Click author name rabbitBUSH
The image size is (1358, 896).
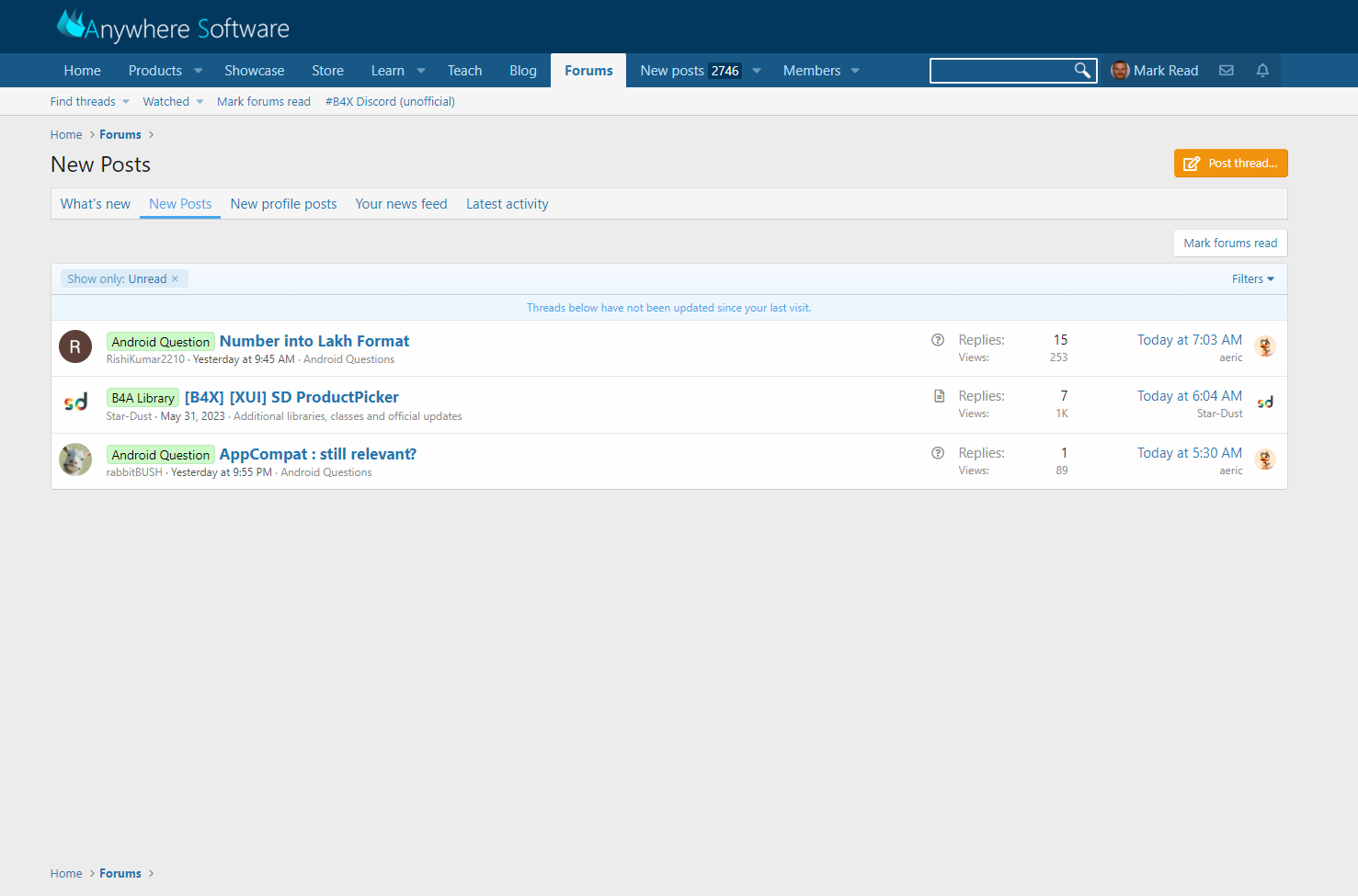134,472
